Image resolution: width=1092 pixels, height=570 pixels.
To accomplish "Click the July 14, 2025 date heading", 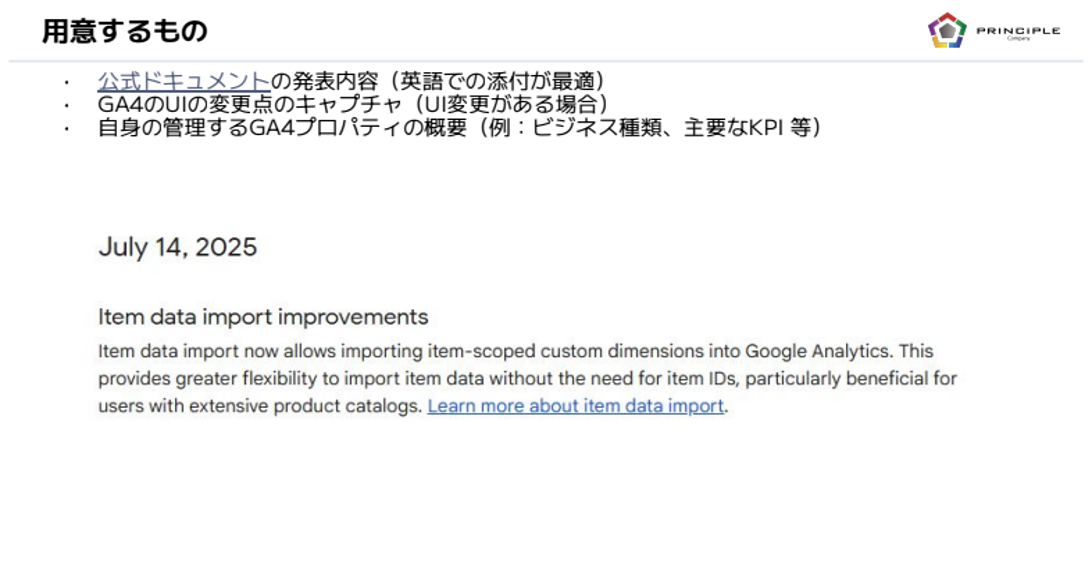I will [177, 247].
